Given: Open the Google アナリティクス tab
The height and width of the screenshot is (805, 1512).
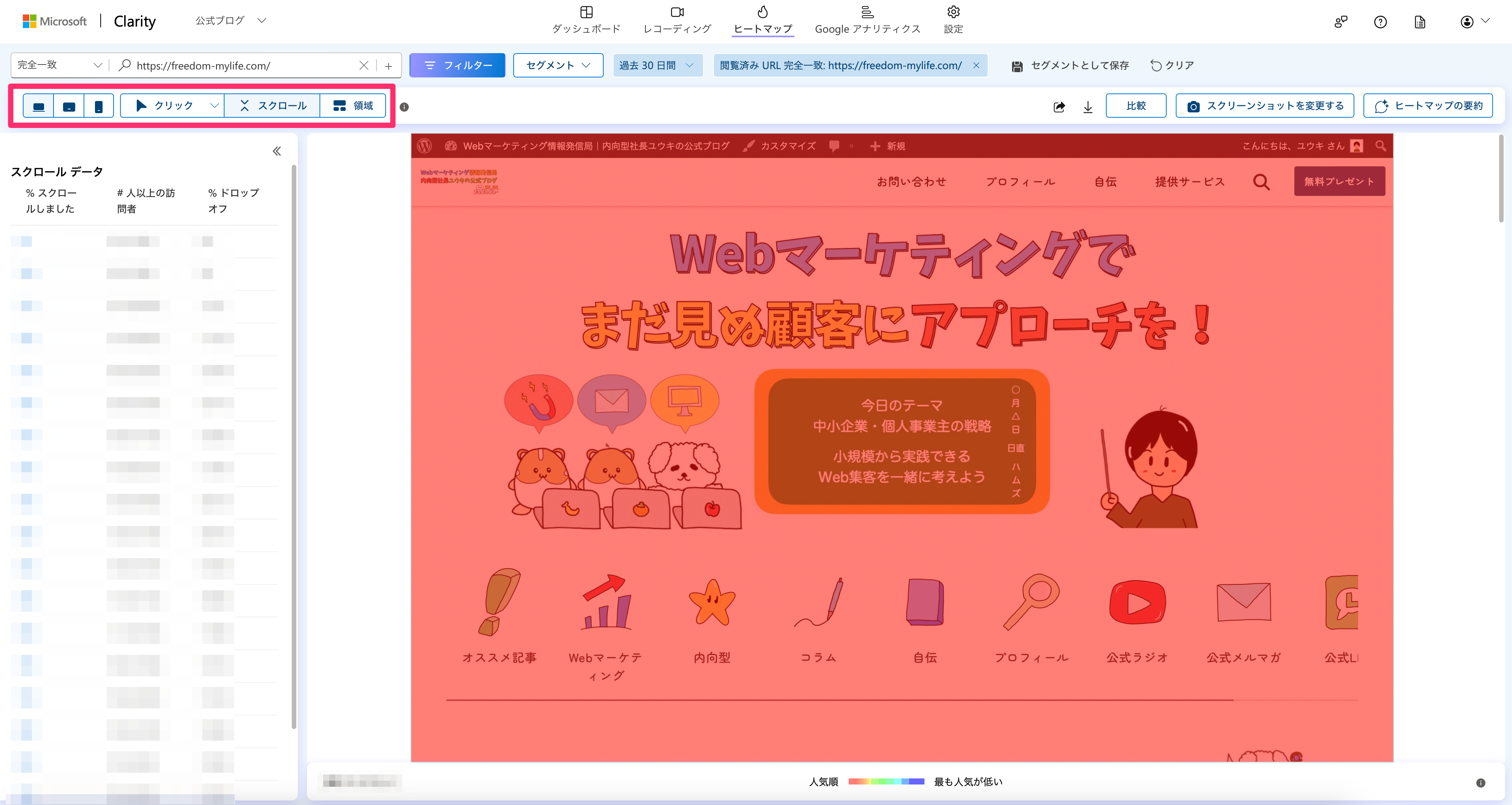Looking at the screenshot, I should click(868, 21).
